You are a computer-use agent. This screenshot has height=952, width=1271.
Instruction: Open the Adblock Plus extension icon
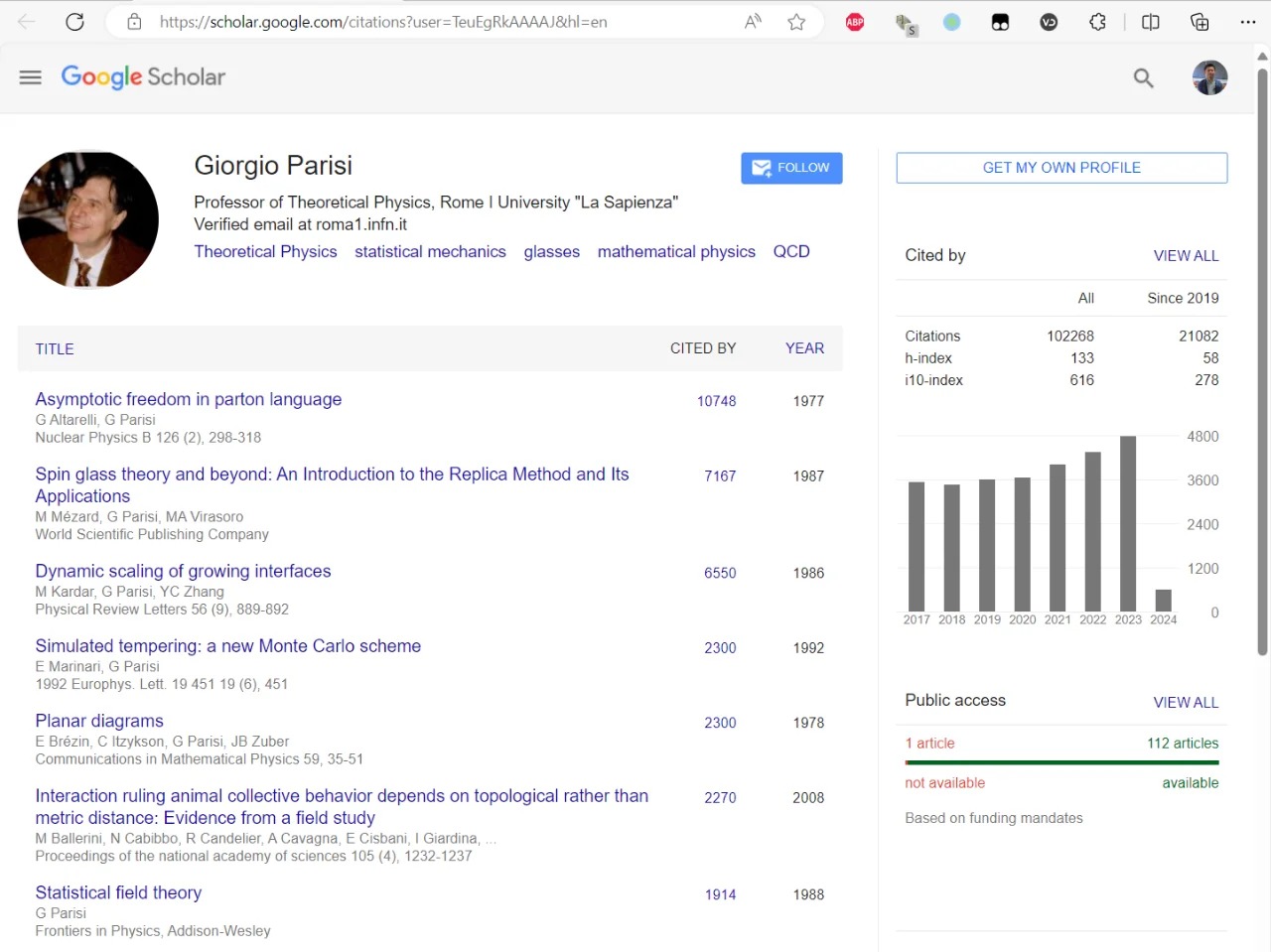pos(855,22)
